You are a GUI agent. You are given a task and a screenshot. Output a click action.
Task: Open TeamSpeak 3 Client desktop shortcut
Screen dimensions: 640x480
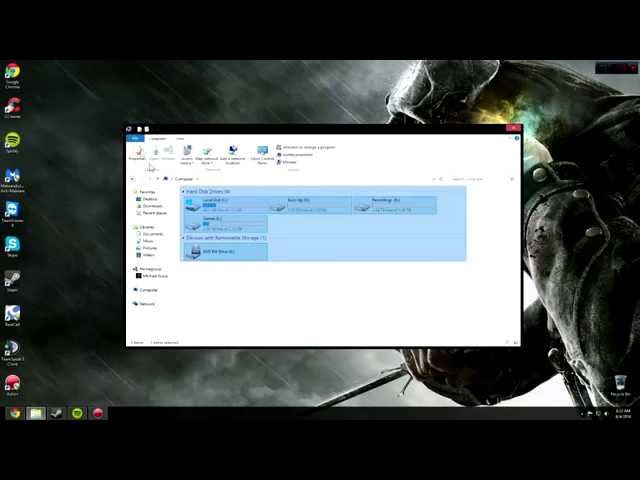[12, 353]
